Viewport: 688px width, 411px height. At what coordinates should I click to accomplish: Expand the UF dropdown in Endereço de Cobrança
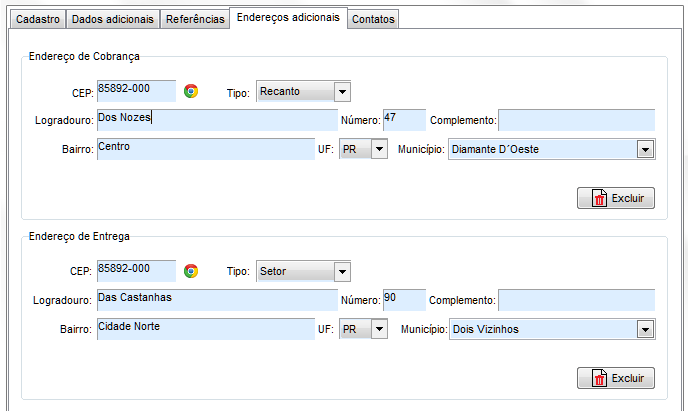point(363,150)
